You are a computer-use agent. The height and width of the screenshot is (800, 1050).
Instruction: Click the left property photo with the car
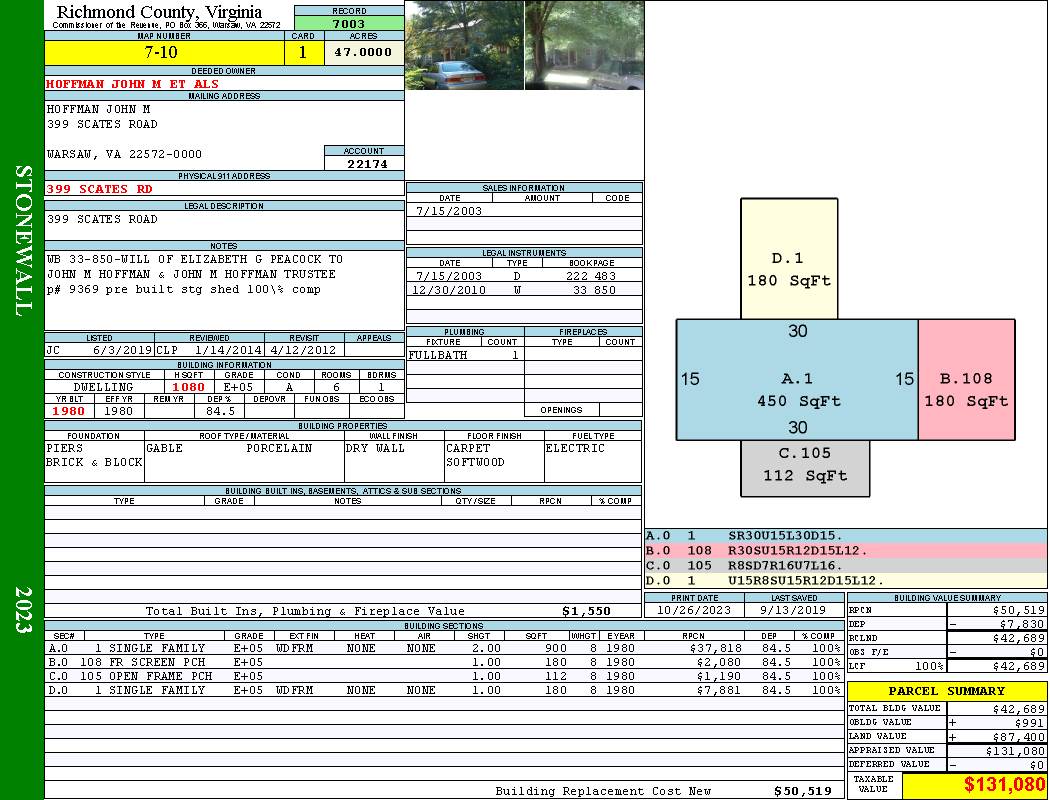point(464,46)
